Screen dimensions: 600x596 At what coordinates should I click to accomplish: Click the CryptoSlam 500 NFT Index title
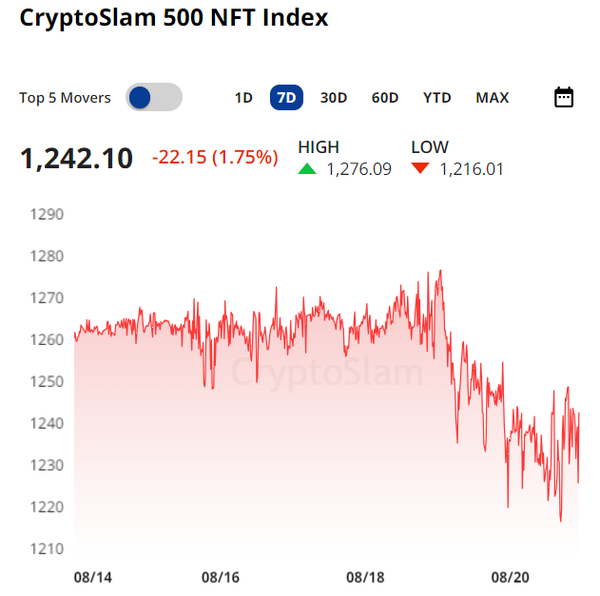click(x=174, y=19)
